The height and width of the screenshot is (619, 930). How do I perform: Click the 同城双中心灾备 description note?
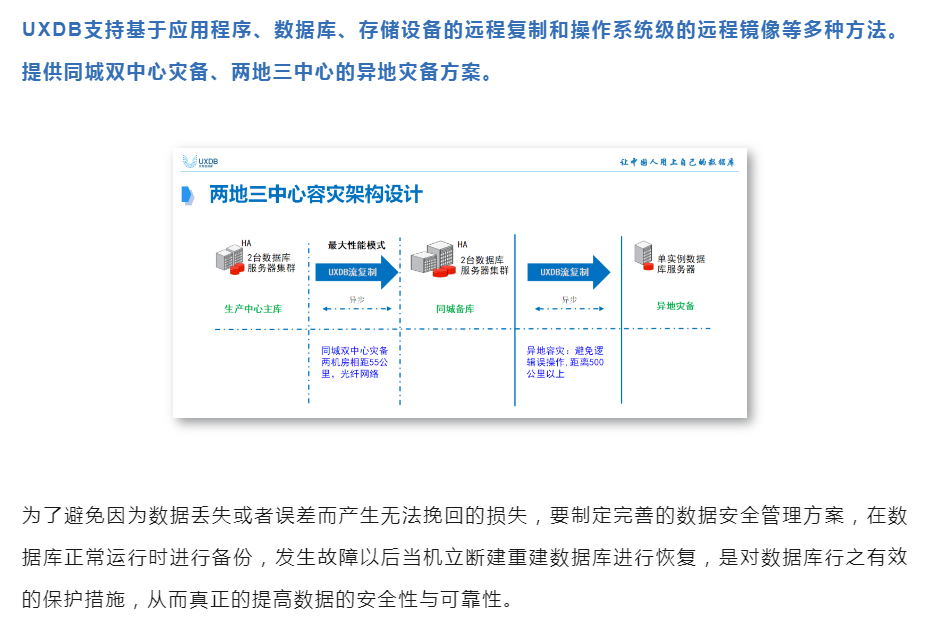point(355,362)
